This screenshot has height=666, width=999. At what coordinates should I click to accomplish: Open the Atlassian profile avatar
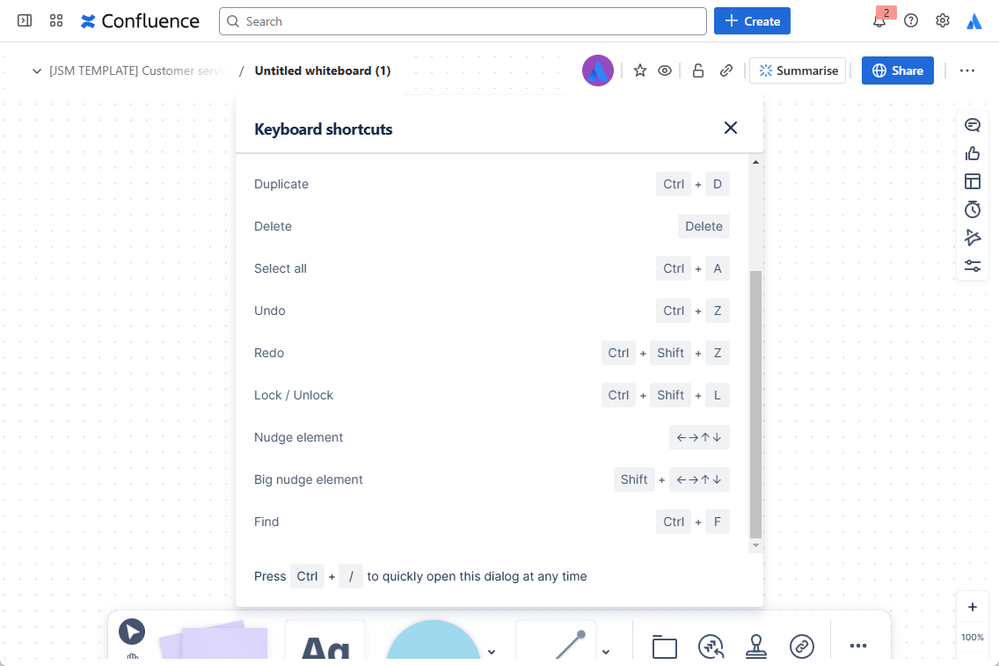pyautogui.click(x=974, y=21)
